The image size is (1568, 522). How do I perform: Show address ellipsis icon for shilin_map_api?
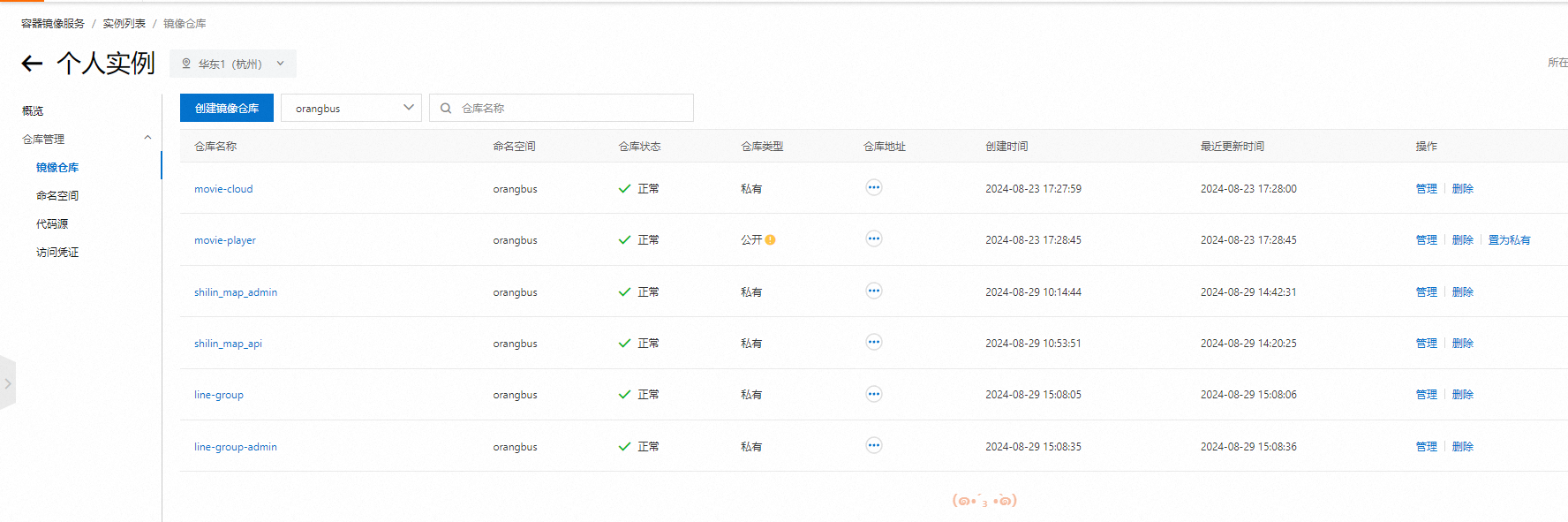click(x=873, y=342)
